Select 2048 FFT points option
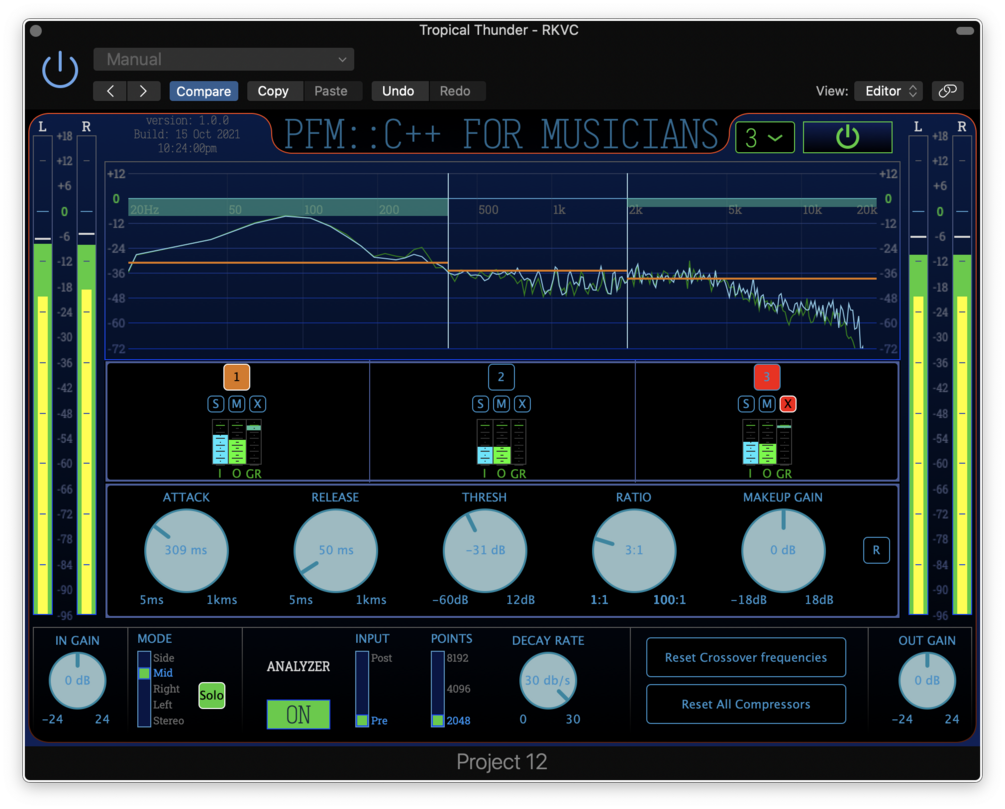 click(459, 721)
